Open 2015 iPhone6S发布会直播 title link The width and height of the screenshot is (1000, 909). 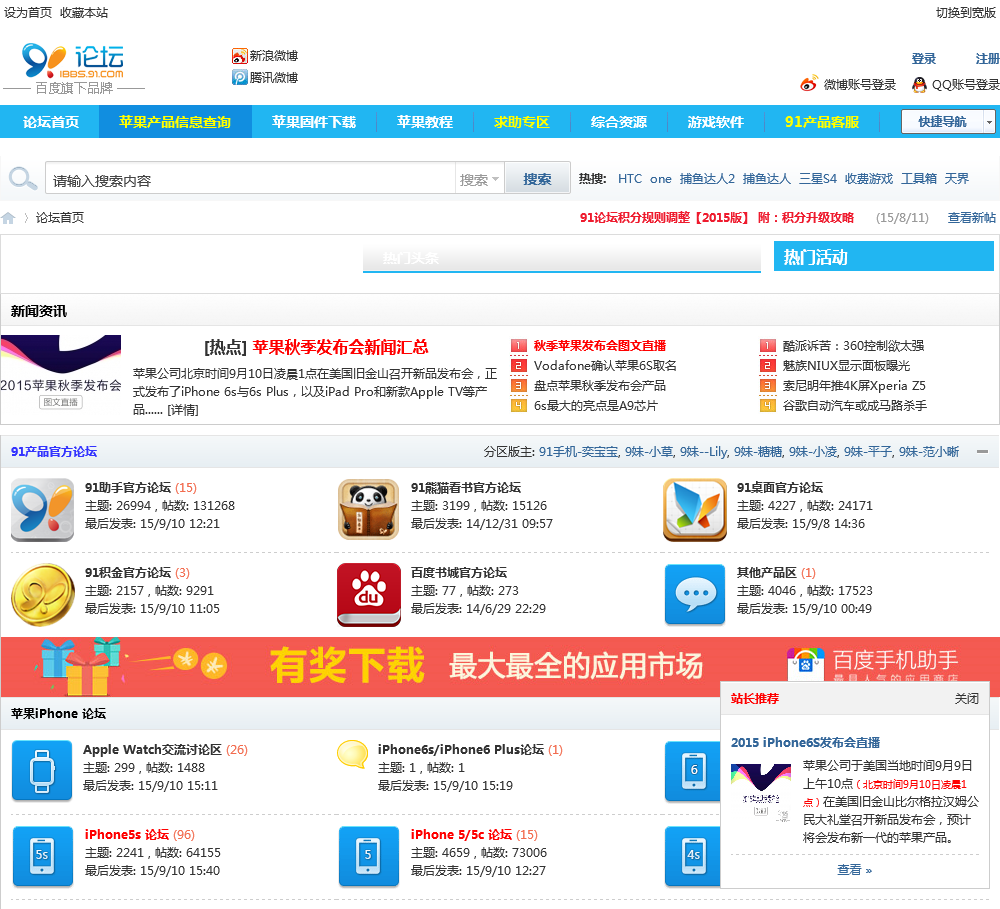coord(805,743)
